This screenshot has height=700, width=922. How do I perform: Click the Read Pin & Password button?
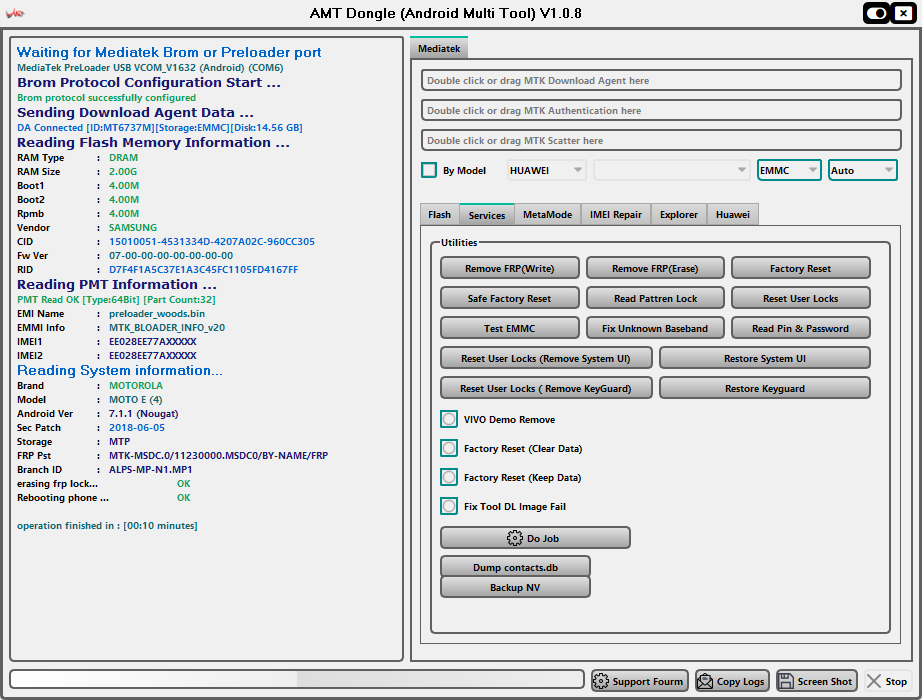click(x=800, y=328)
